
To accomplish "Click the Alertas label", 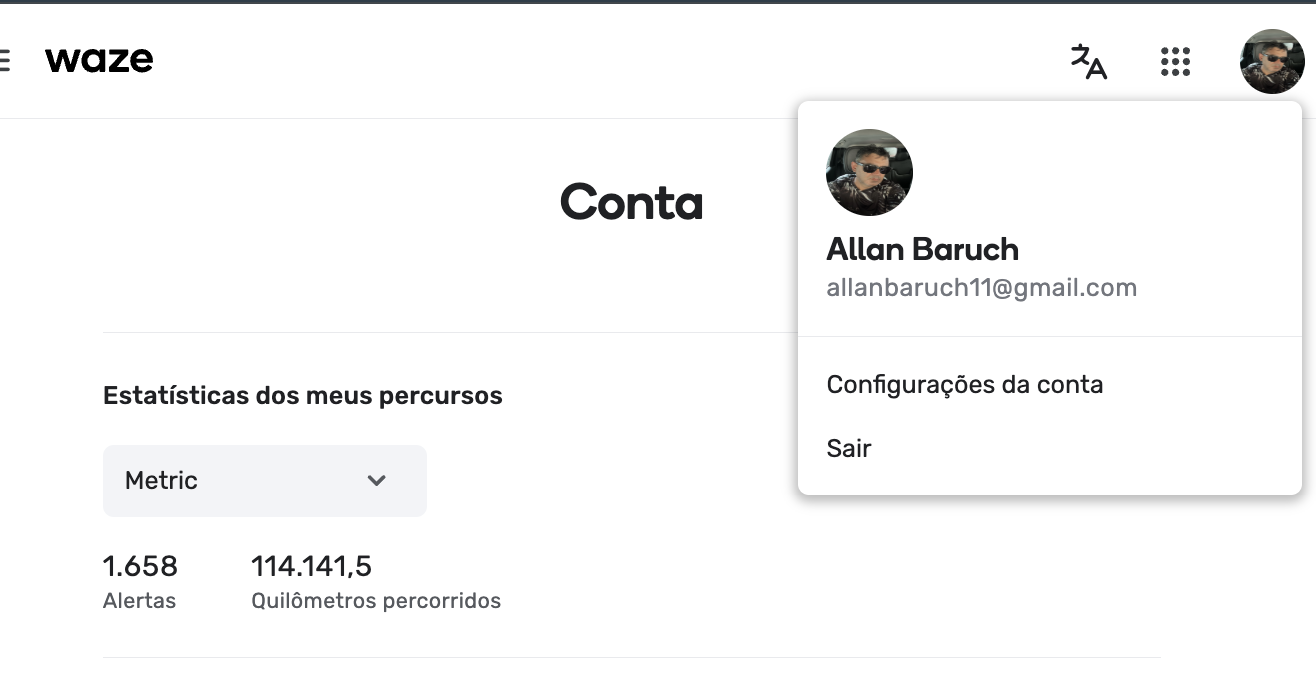I will click(139, 601).
